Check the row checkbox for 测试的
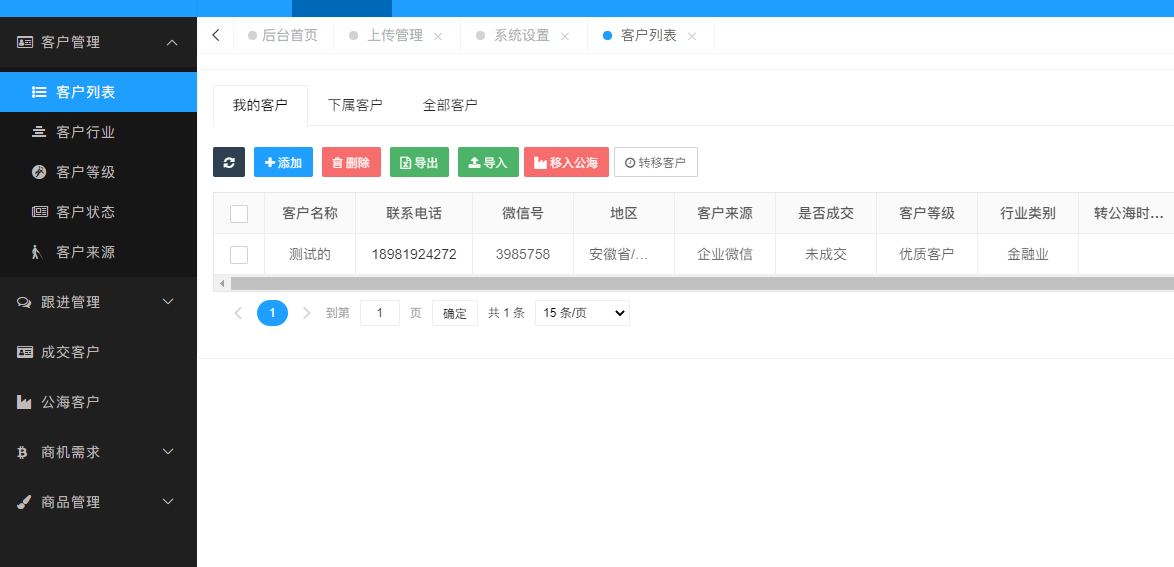The height and width of the screenshot is (567, 1174). point(239,254)
